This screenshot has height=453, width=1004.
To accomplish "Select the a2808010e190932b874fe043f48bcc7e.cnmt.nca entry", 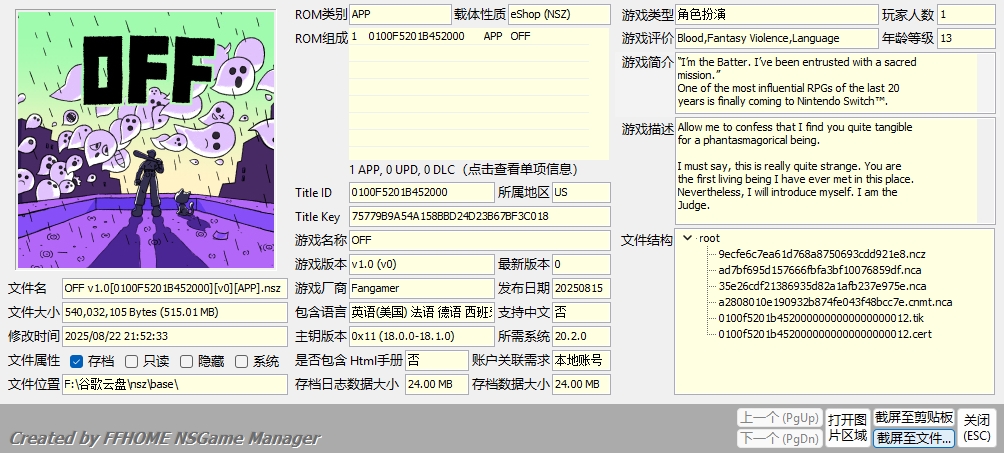I will click(x=835, y=302).
